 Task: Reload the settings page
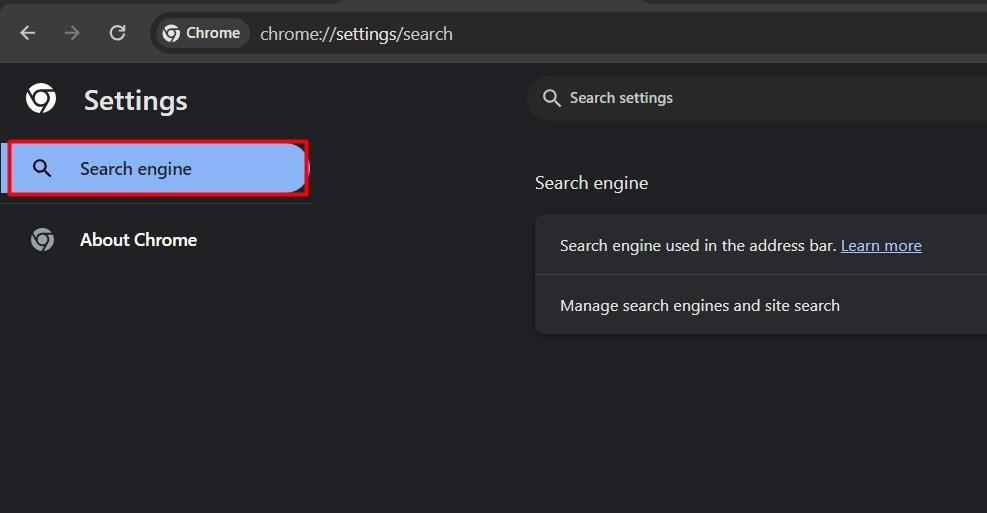117,33
